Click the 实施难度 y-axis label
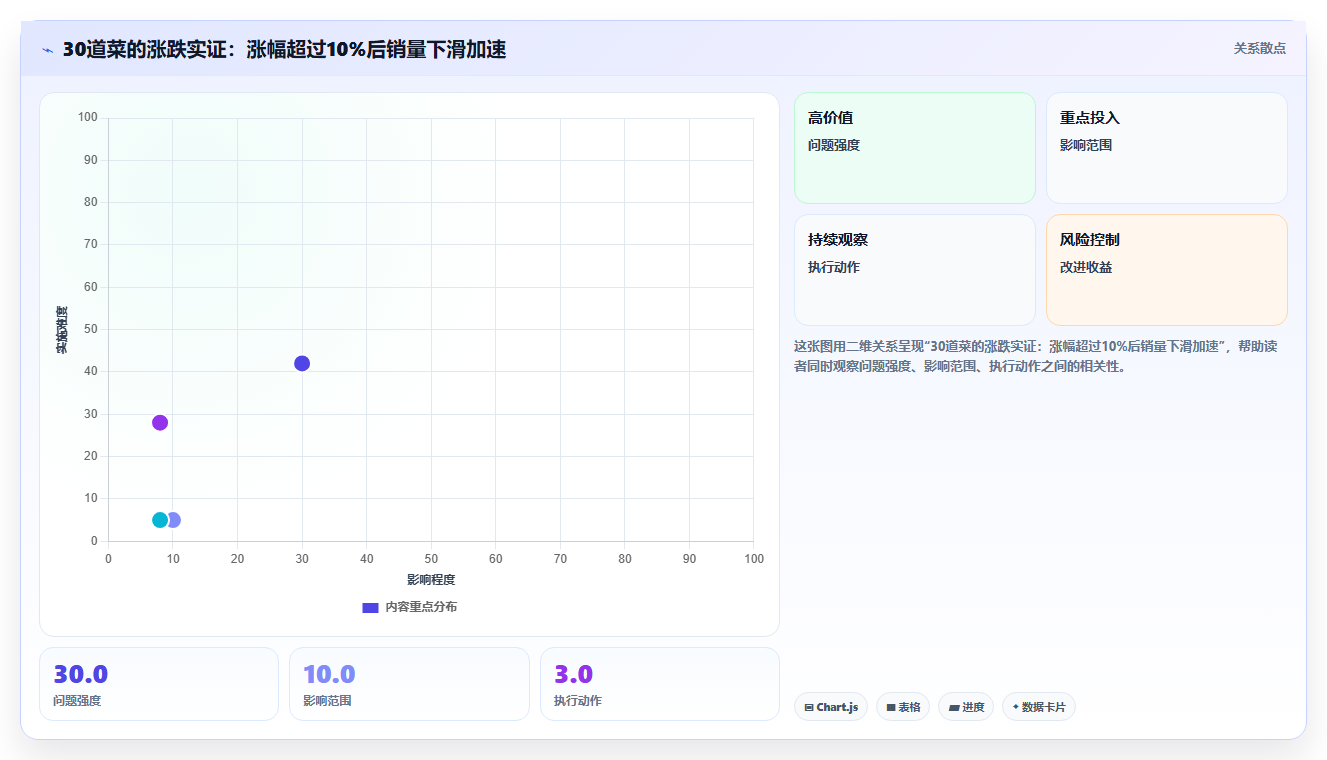 point(62,329)
